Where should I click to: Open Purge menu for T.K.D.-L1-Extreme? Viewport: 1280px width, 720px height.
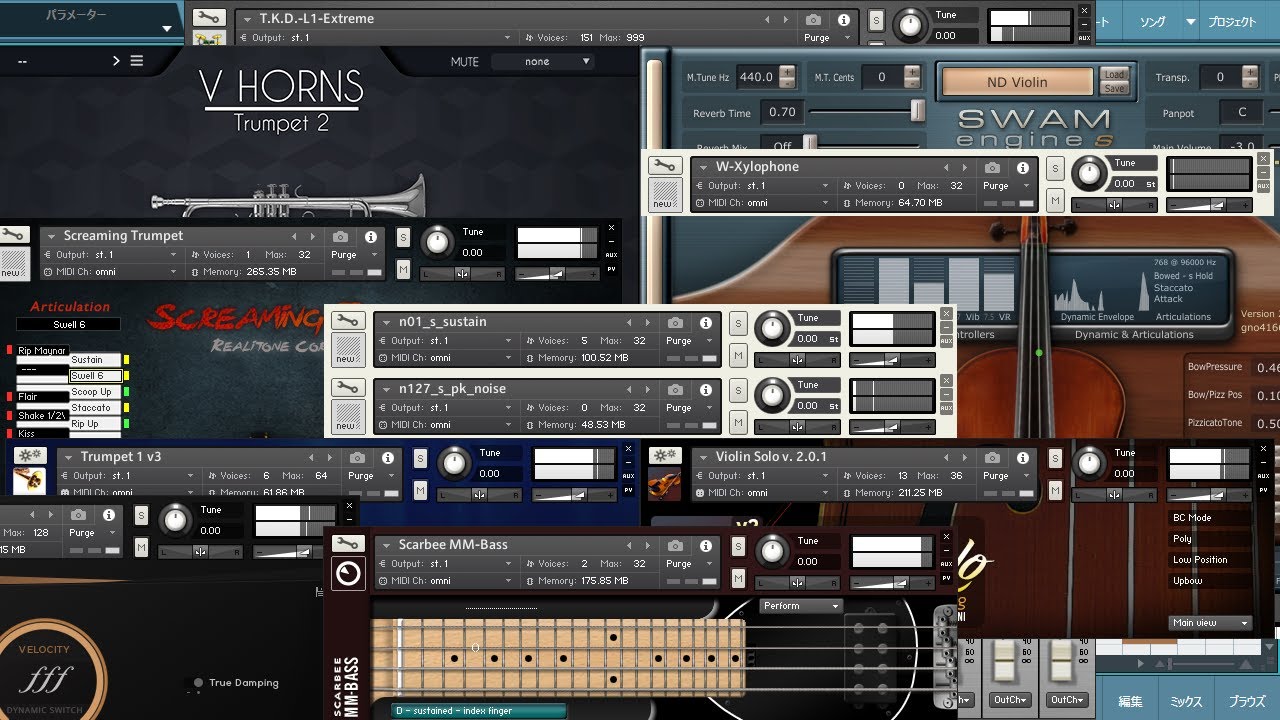click(x=823, y=38)
